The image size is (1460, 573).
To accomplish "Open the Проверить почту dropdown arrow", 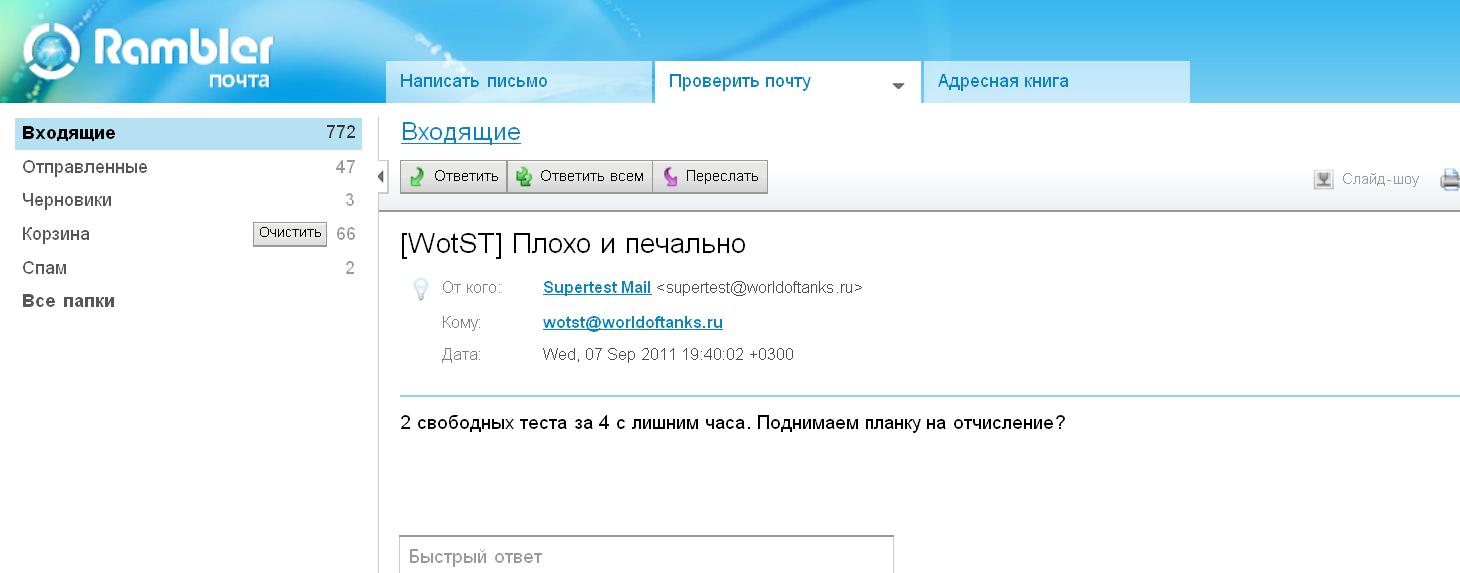I will click(x=898, y=86).
